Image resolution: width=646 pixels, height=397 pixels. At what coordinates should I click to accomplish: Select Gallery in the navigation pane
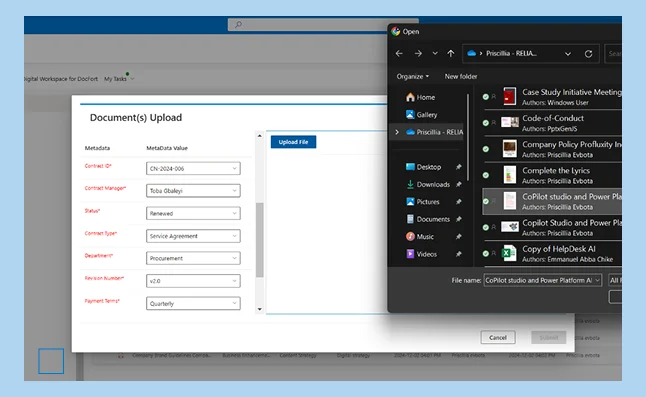click(x=421, y=115)
